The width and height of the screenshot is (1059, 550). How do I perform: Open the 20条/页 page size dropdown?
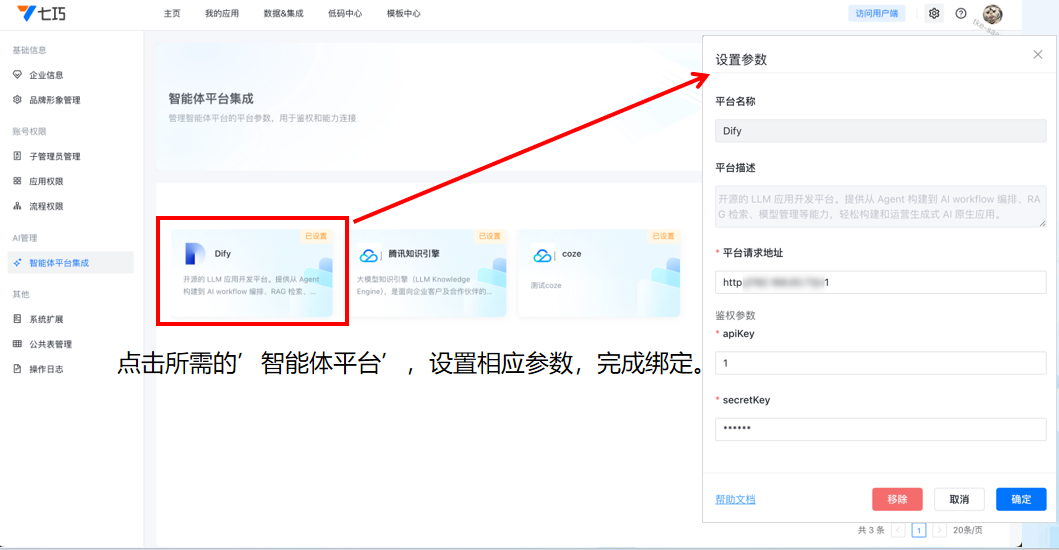968,530
